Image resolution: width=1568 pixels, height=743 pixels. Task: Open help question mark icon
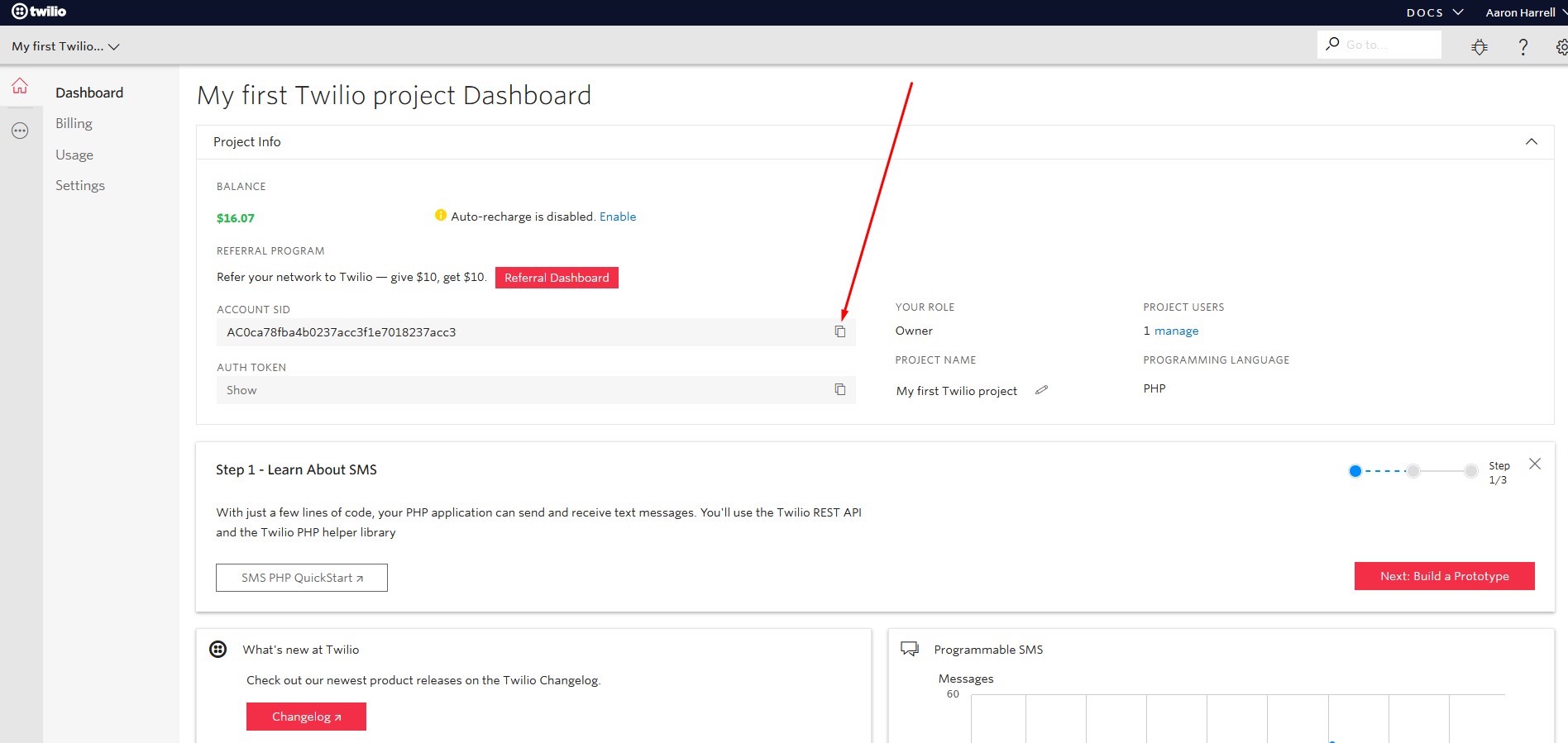tap(1523, 47)
